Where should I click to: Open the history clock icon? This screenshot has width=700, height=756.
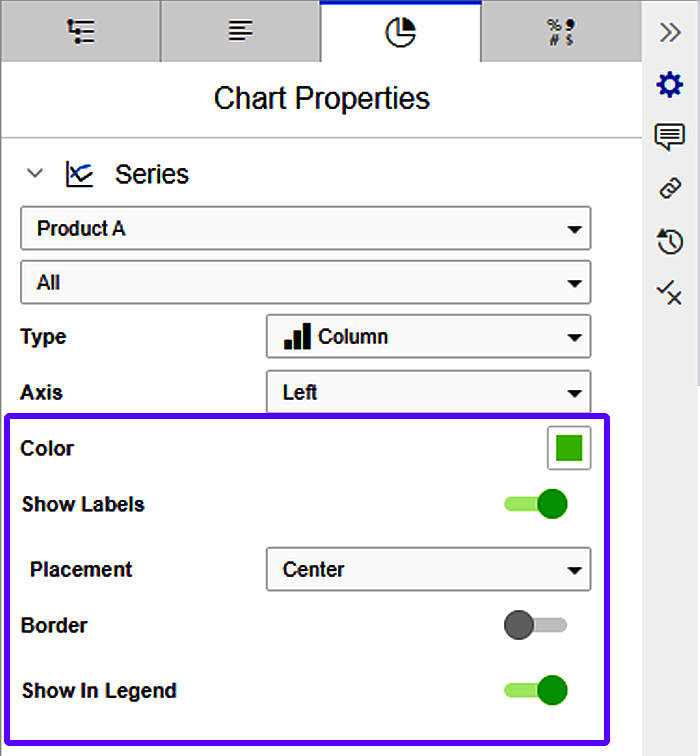[x=669, y=240]
